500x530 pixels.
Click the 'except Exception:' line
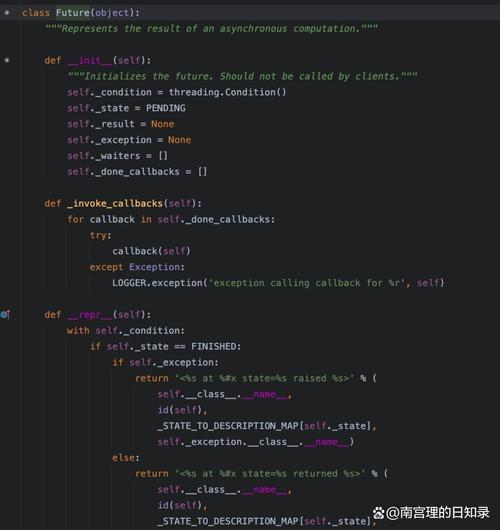(137, 267)
